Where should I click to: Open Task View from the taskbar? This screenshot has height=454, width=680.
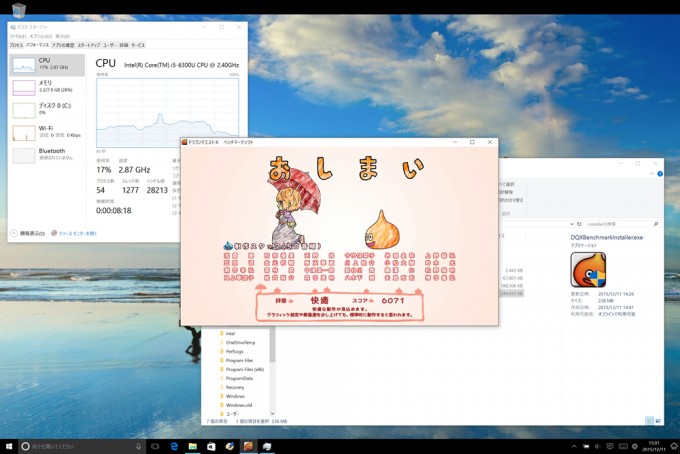[155, 446]
